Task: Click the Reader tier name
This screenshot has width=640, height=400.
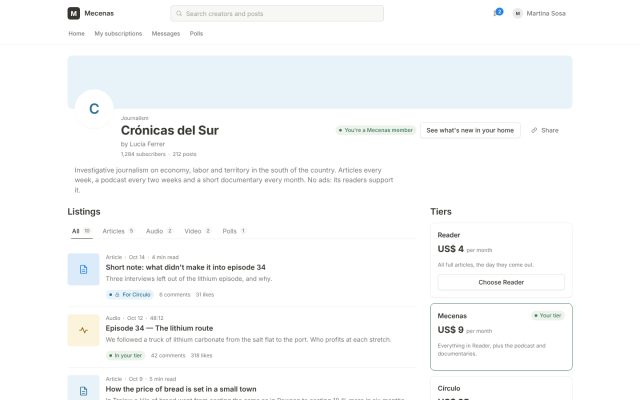Action: (x=449, y=235)
